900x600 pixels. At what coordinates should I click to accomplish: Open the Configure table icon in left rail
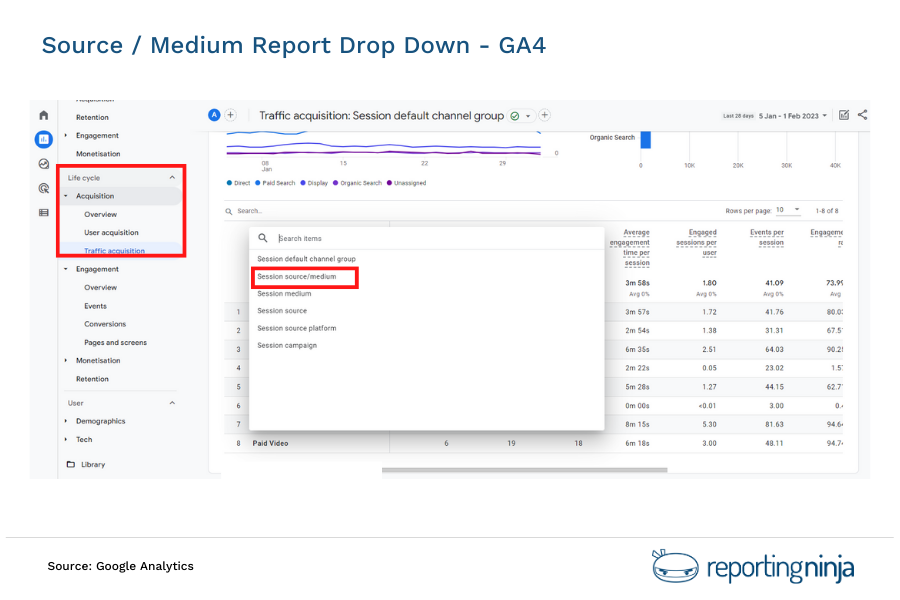pyautogui.click(x=44, y=212)
